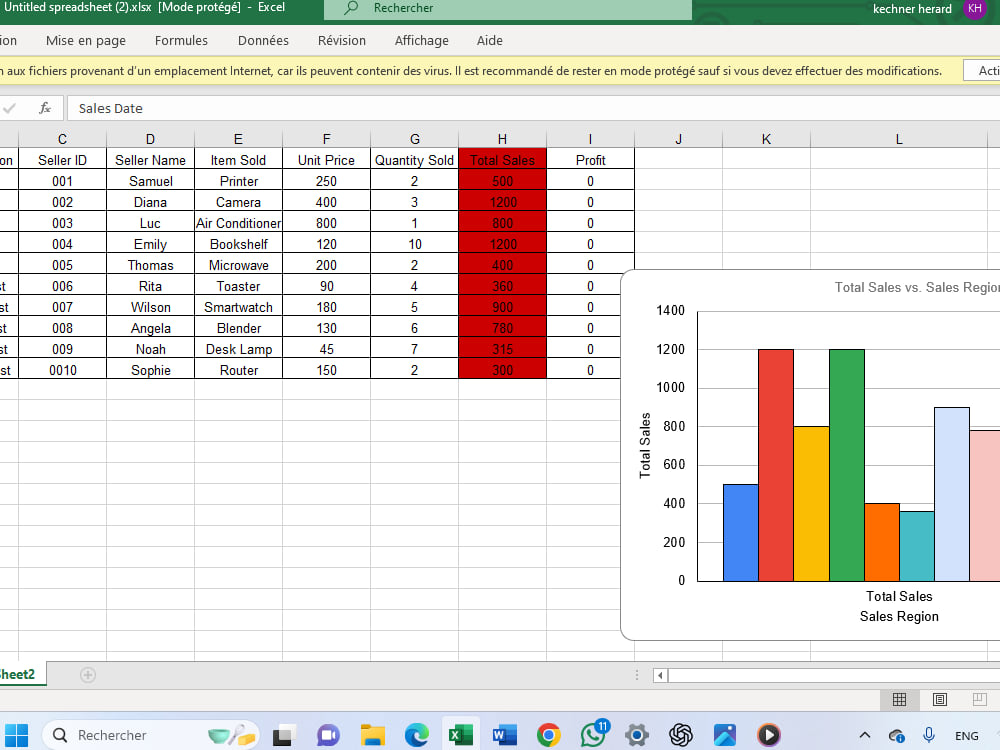Click the orange 400 chart bar
Viewport: 1000px width, 750px height.
coord(882,542)
